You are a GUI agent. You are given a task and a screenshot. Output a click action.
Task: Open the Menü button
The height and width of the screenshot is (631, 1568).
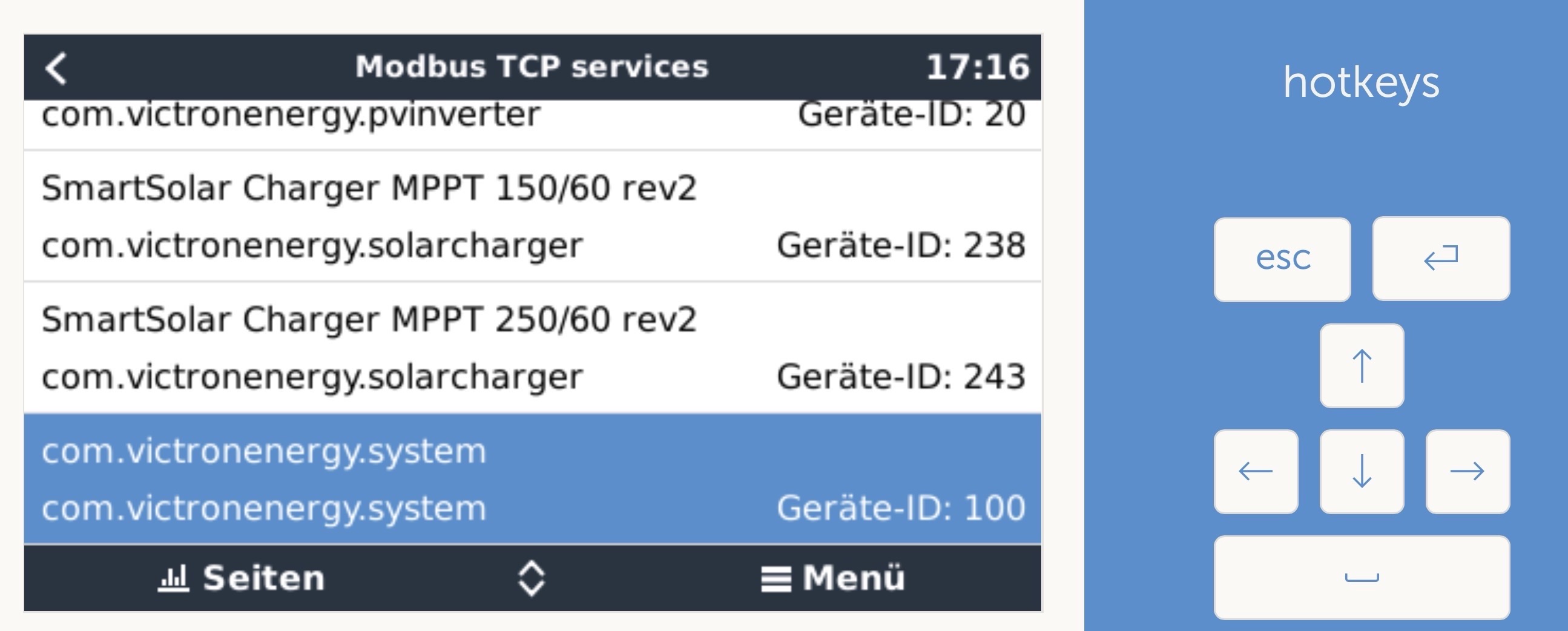832,577
